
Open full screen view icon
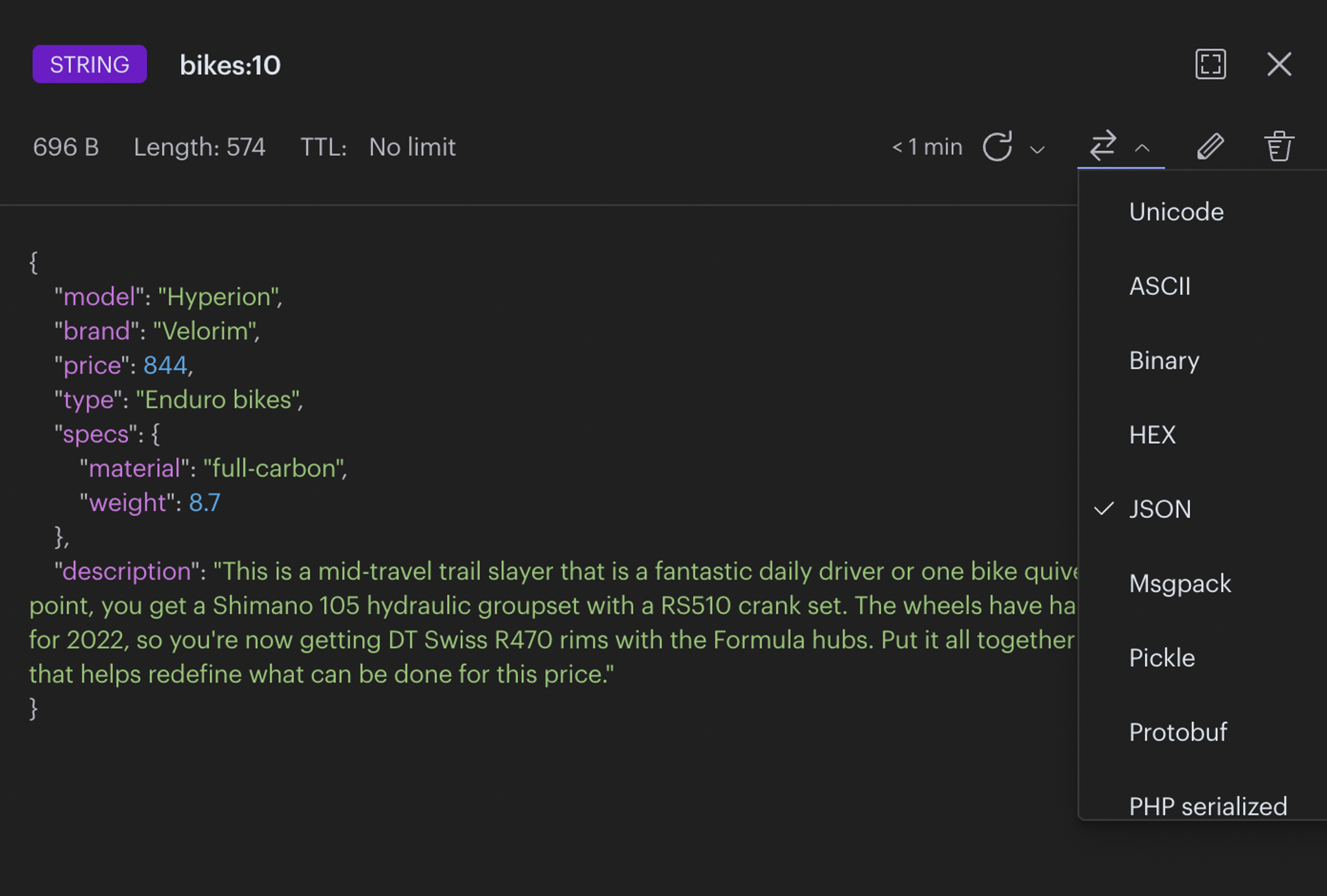1210,64
